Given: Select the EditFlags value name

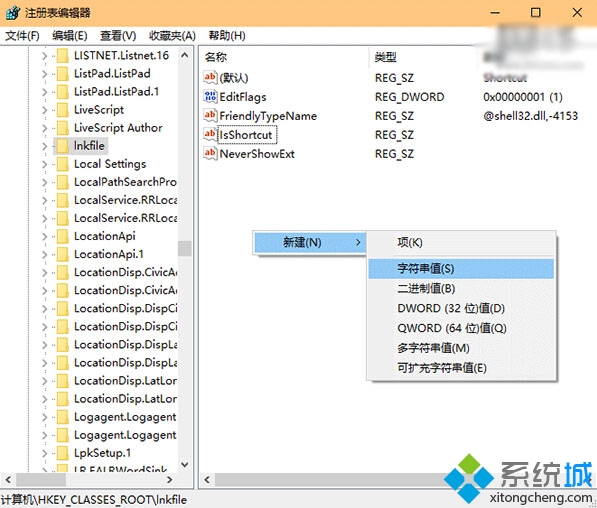Looking at the screenshot, I should pyautogui.click(x=243, y=97).
